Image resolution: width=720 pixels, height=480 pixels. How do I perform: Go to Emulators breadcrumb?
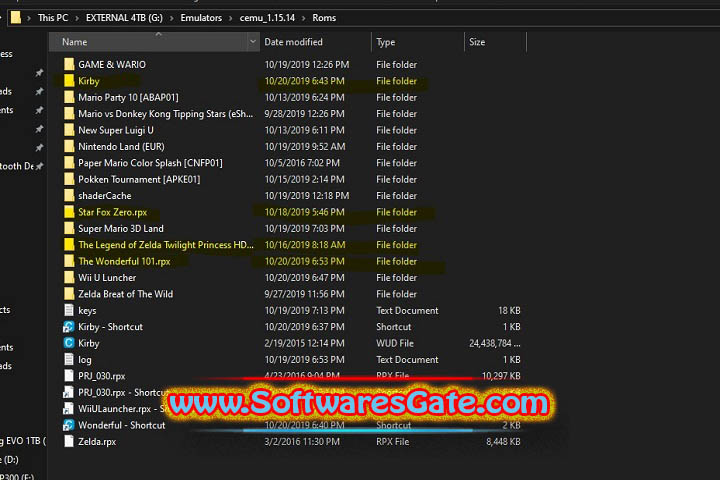pyautogui.click(x=201, y=18)
